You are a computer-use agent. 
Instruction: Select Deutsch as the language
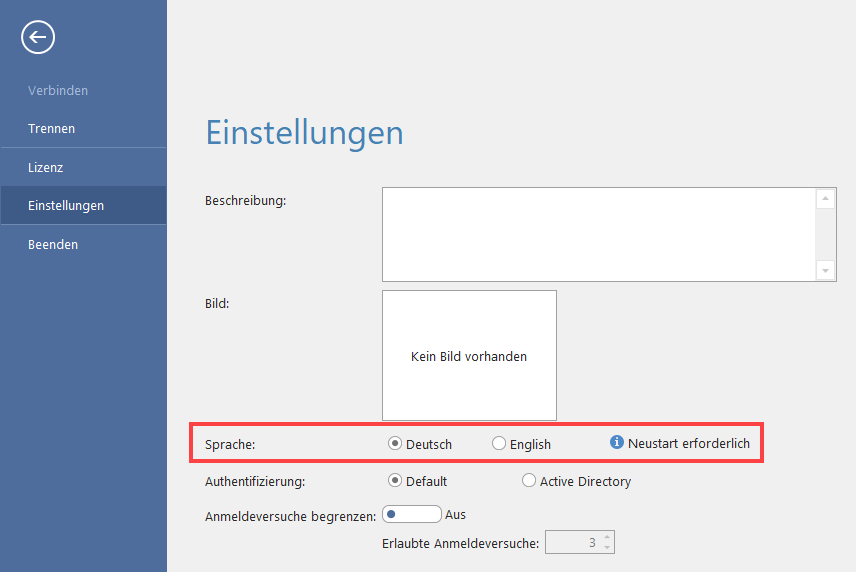[x=394, y=444]
